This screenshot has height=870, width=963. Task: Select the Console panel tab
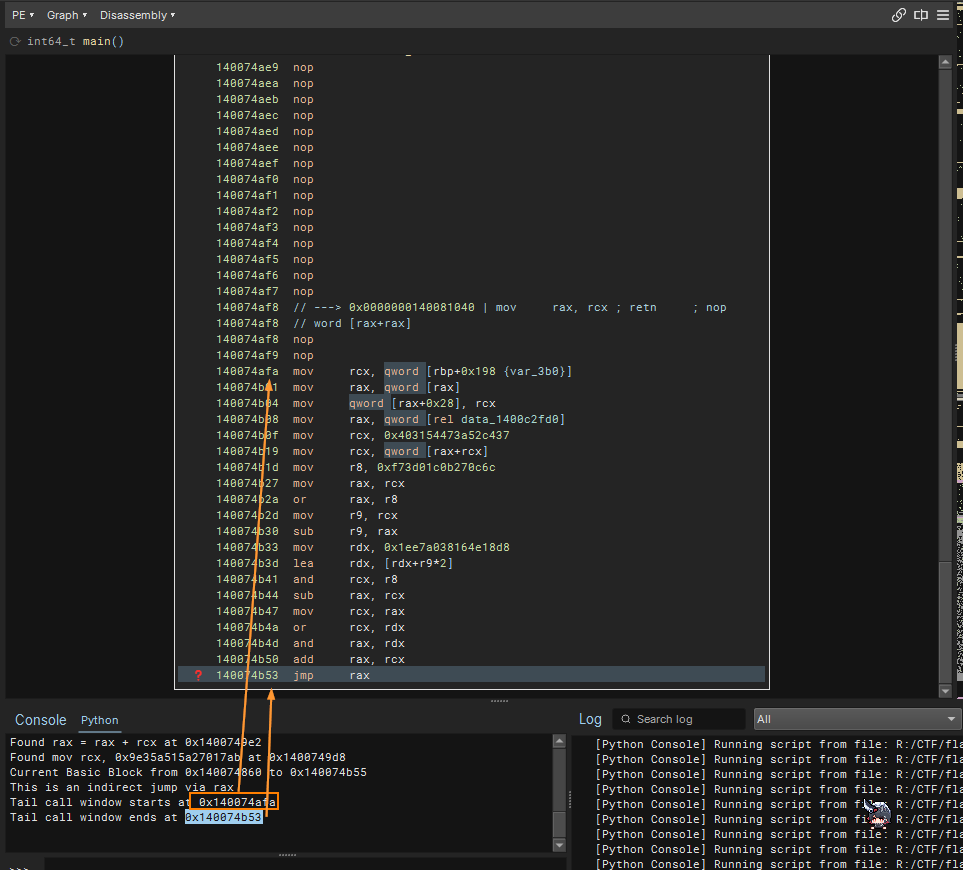[40, 720]
